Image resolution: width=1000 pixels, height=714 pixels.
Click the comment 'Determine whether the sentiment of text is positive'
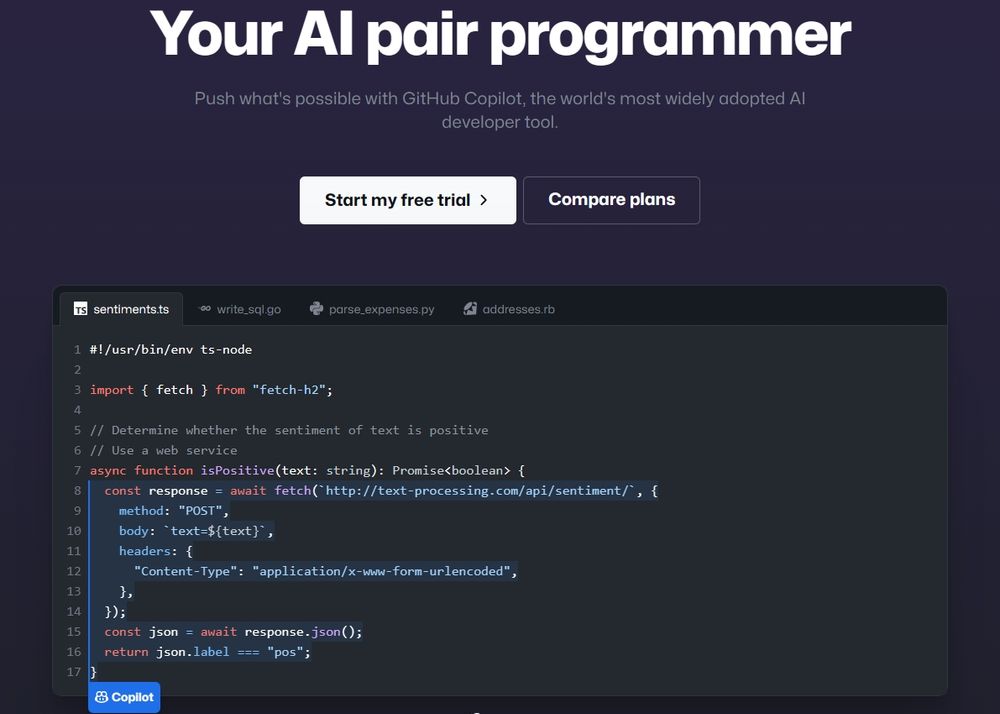pos(289,430)
